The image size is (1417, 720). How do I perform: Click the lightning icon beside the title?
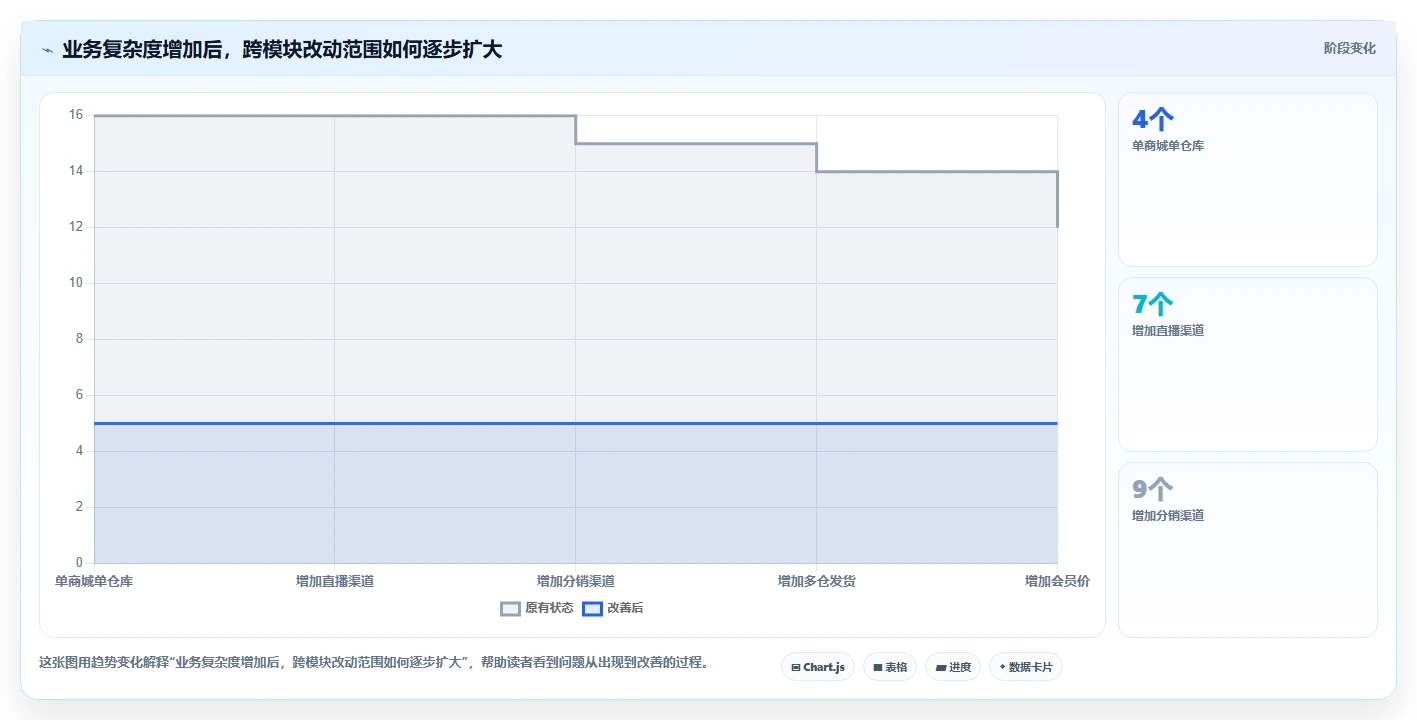pos(47,50)
